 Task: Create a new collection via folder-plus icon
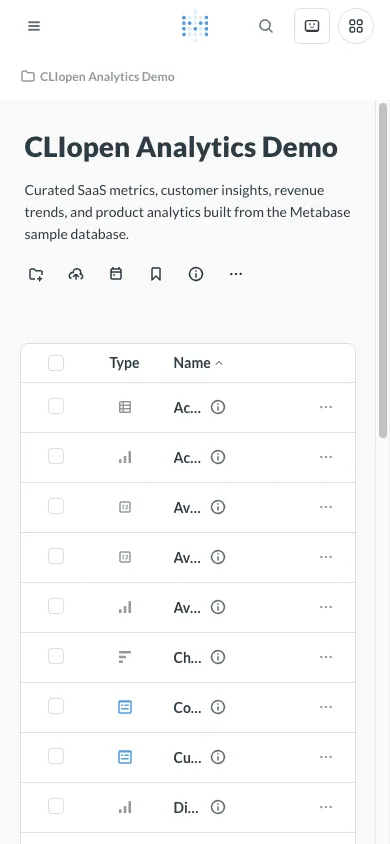pos(36,275)
